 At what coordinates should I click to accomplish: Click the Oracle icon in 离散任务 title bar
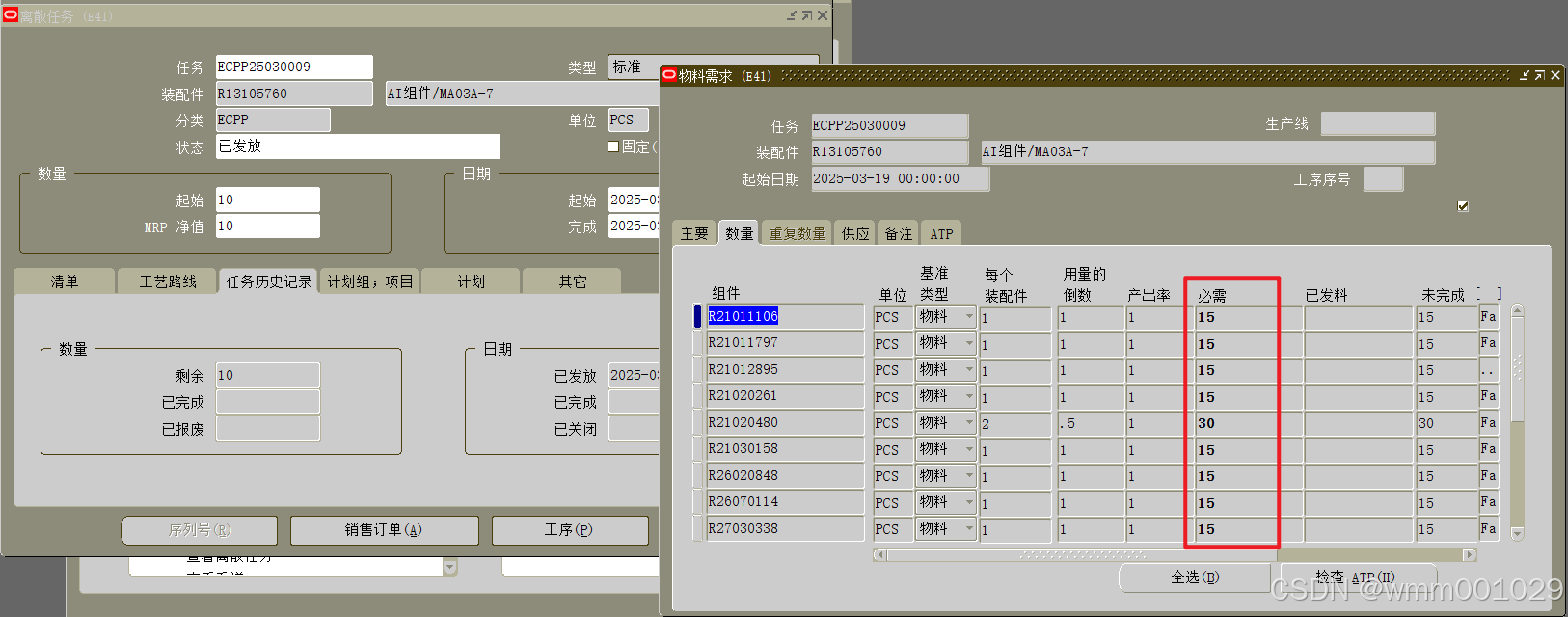[10, 14]
